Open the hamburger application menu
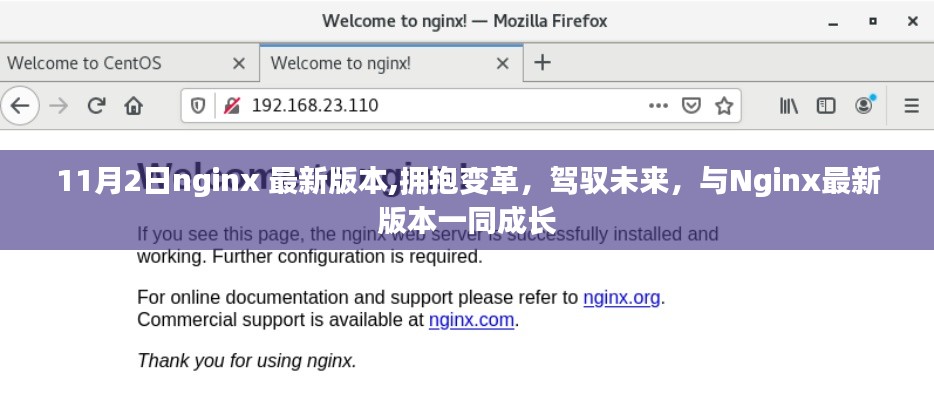This screenshot has width=934, height=400. coord(911,106)
